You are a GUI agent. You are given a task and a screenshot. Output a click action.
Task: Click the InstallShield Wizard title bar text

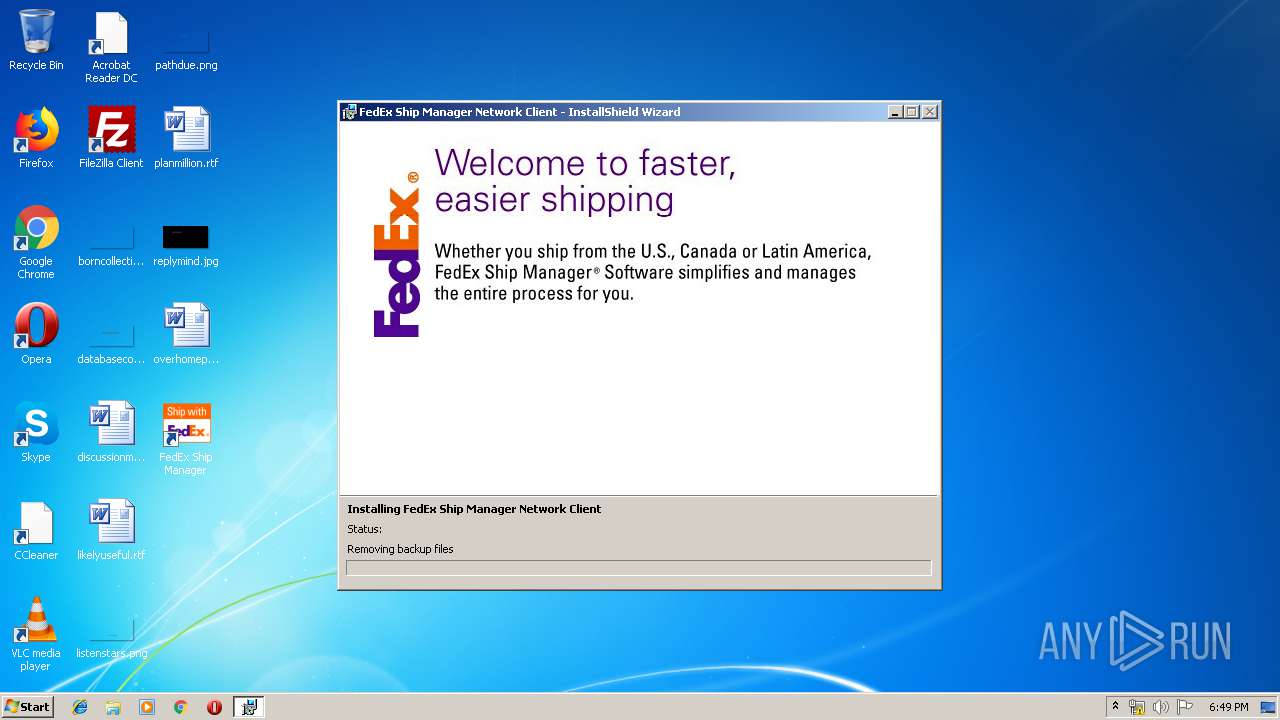520,112
